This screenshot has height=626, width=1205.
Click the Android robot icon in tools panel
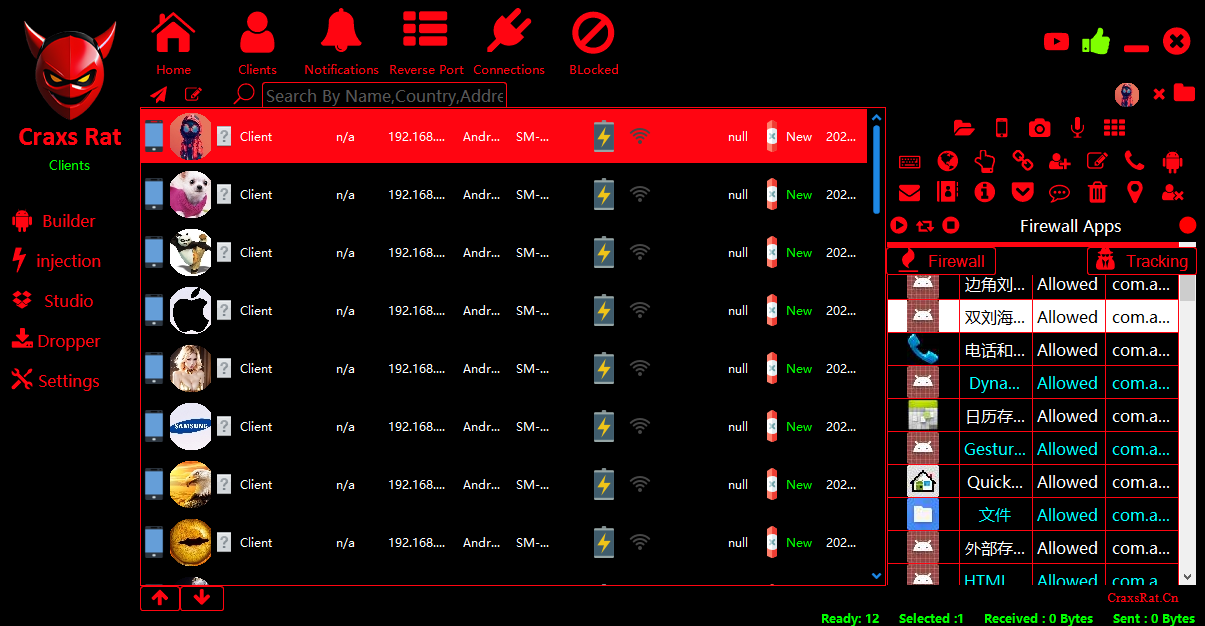point(1172,161)
